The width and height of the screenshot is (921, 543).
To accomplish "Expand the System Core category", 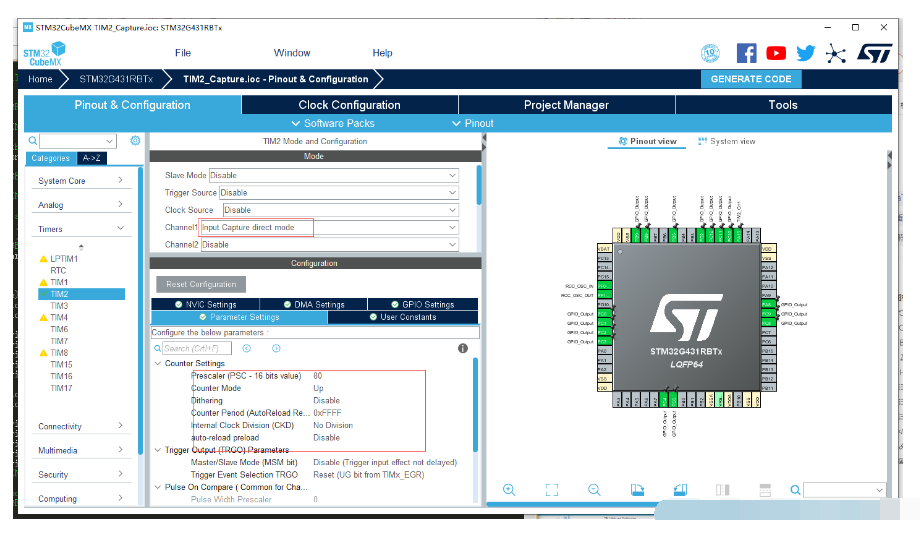I will point(81,180).
